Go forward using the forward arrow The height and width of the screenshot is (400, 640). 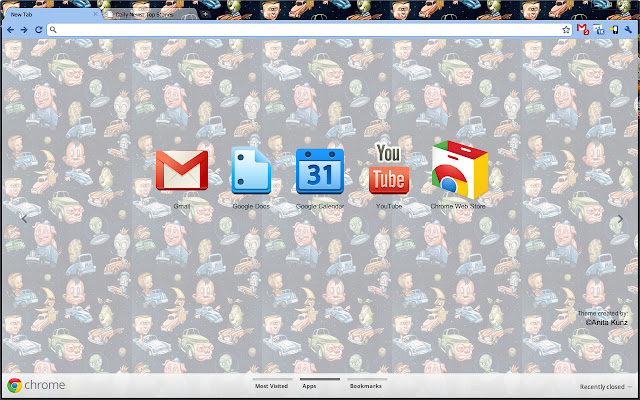[x=24, y=30]
